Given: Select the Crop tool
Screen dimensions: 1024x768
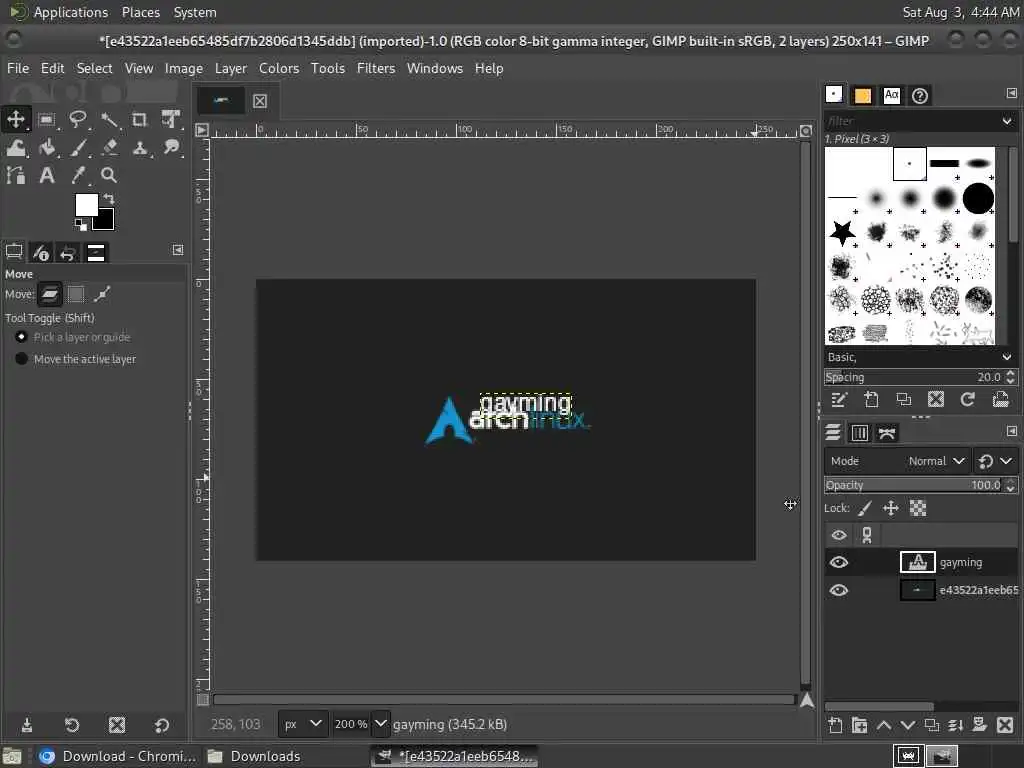Looking at the screenshot, I should [140, 120].
